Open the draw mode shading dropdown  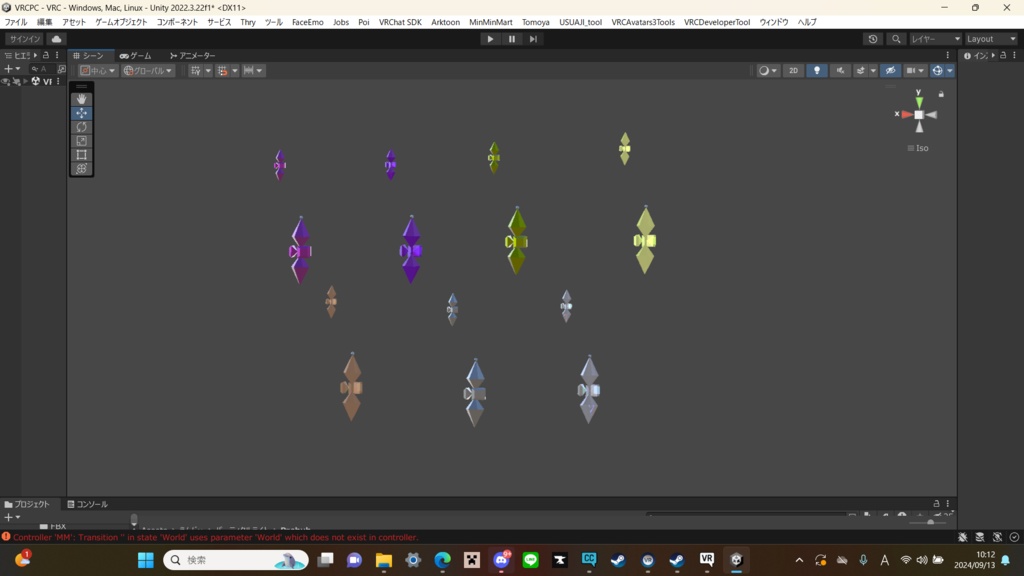pos(767,71)
